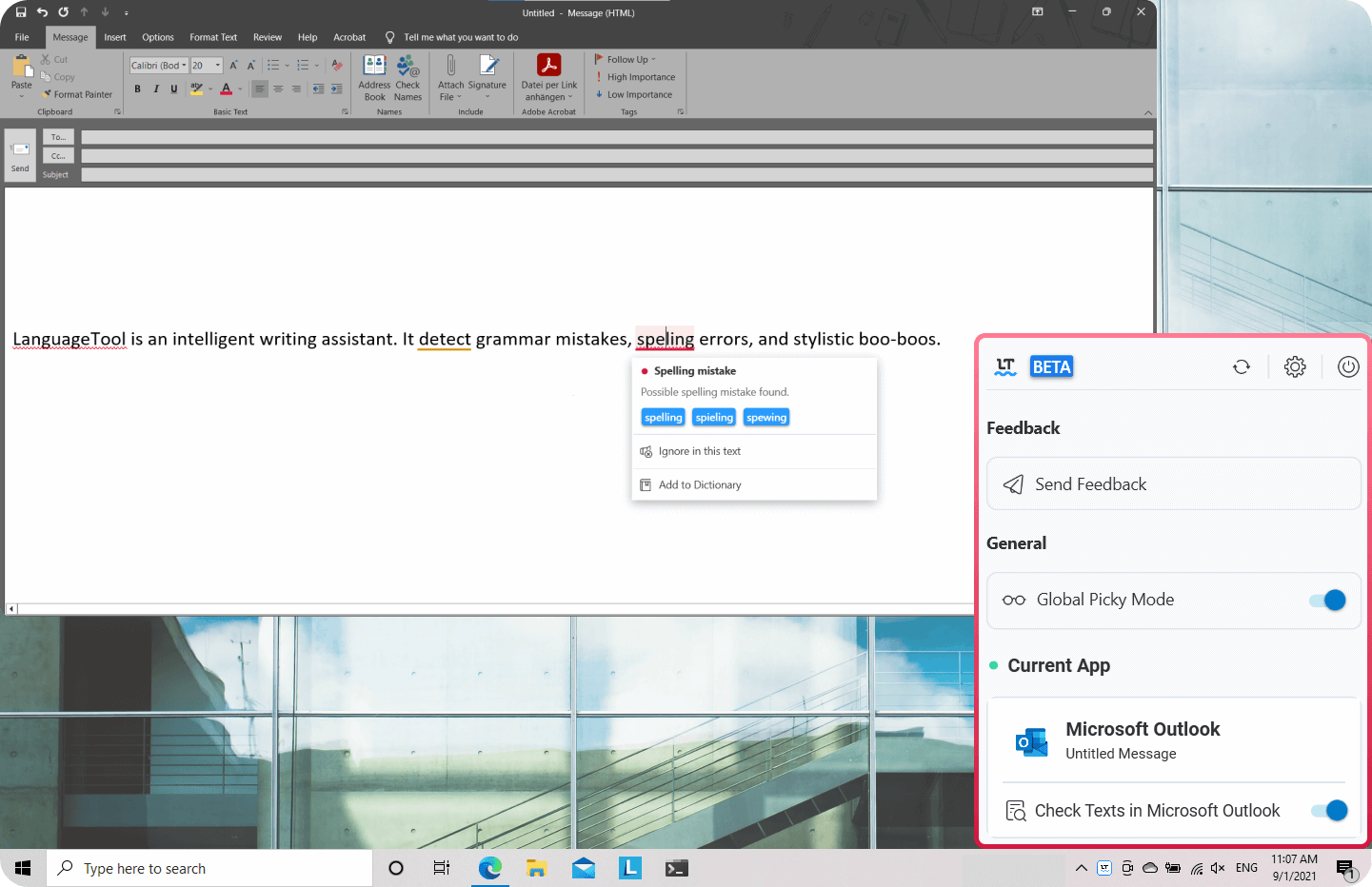Clear all formatting eraser icon
This screenshot has height=887, width=1372.
[336, 65]
